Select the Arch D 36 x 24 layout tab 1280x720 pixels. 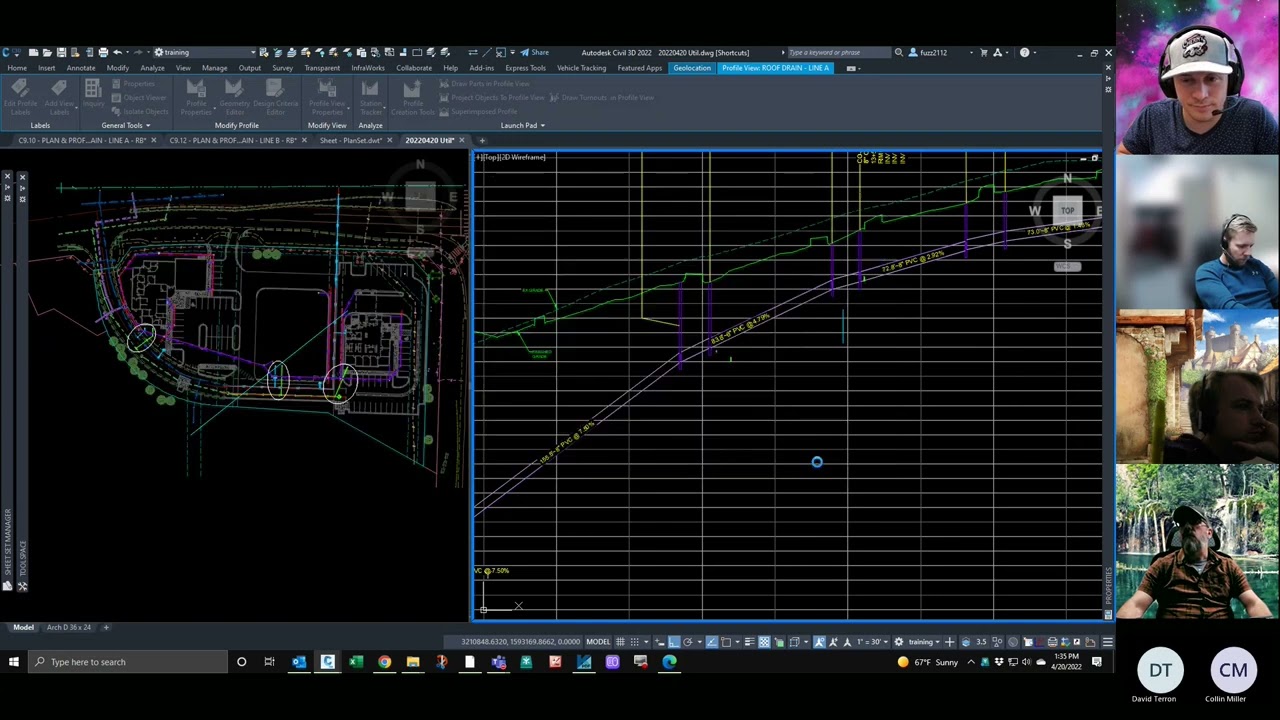[68, 627]
